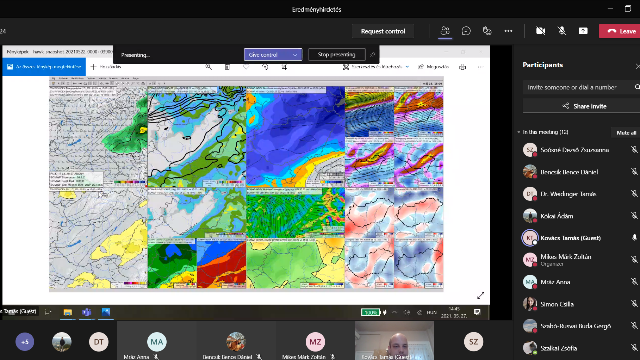Open the reactions and raise hand icon
640x360 pixels.
coord(487,31)
